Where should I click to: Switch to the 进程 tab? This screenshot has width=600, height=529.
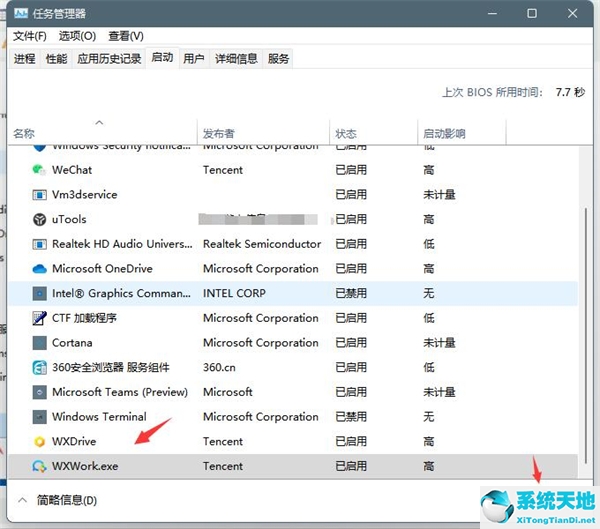[24, 59]
